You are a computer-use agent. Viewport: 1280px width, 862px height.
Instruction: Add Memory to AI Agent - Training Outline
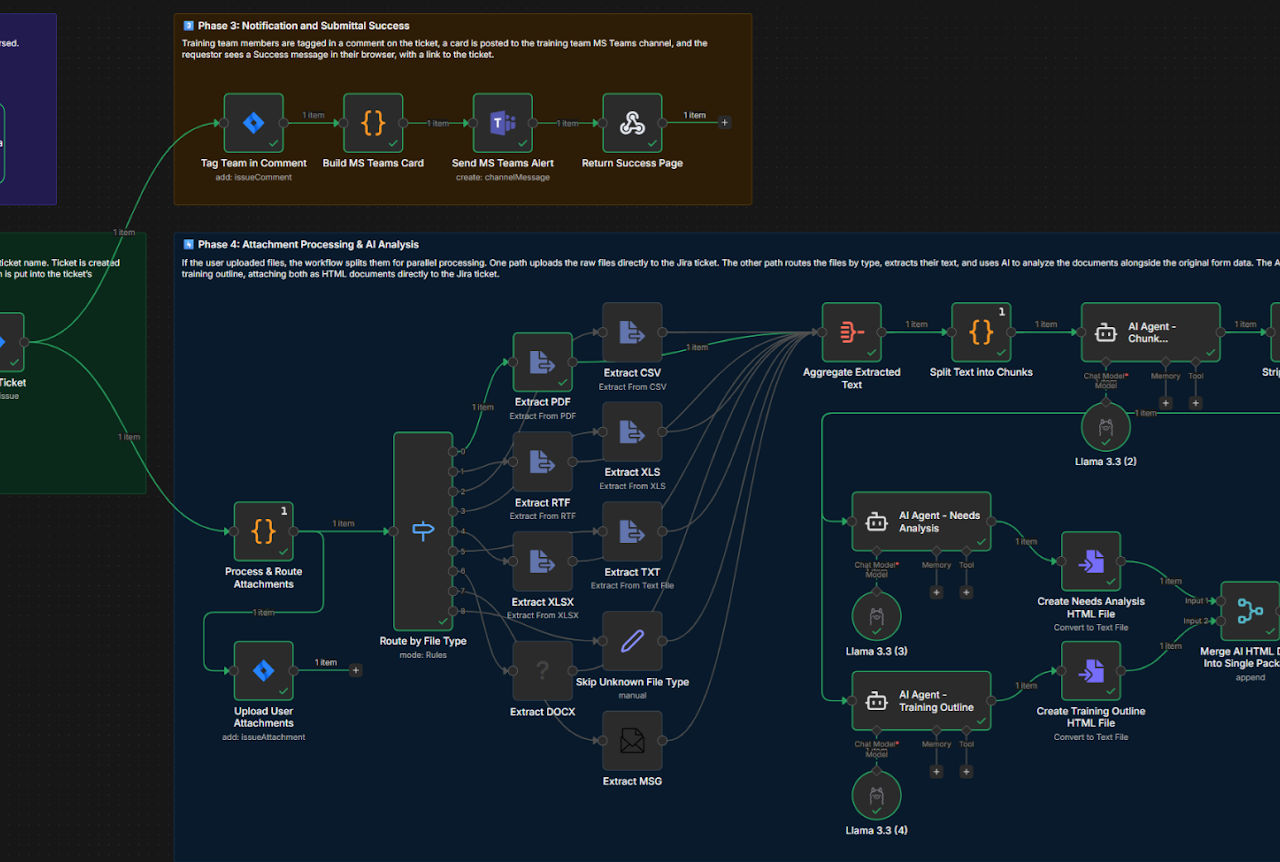[937, 771]
